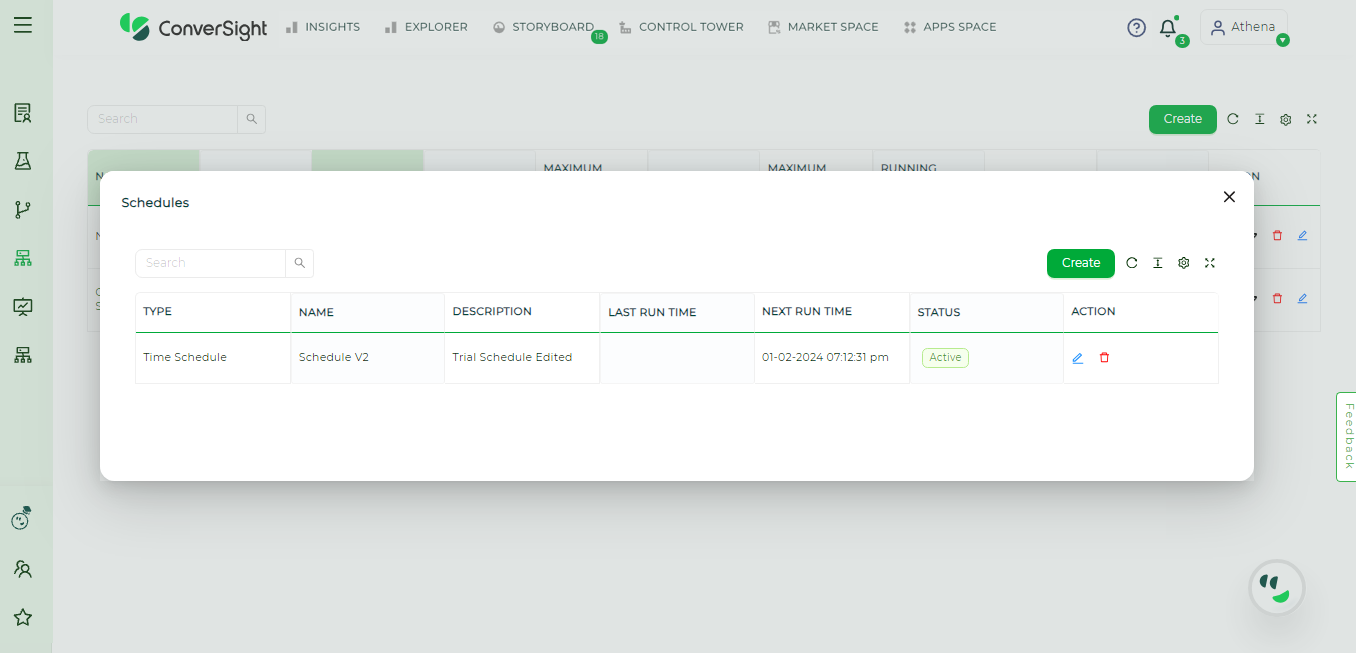
Task: Go to the Market Space menu
Action: [x=823, y=27]
